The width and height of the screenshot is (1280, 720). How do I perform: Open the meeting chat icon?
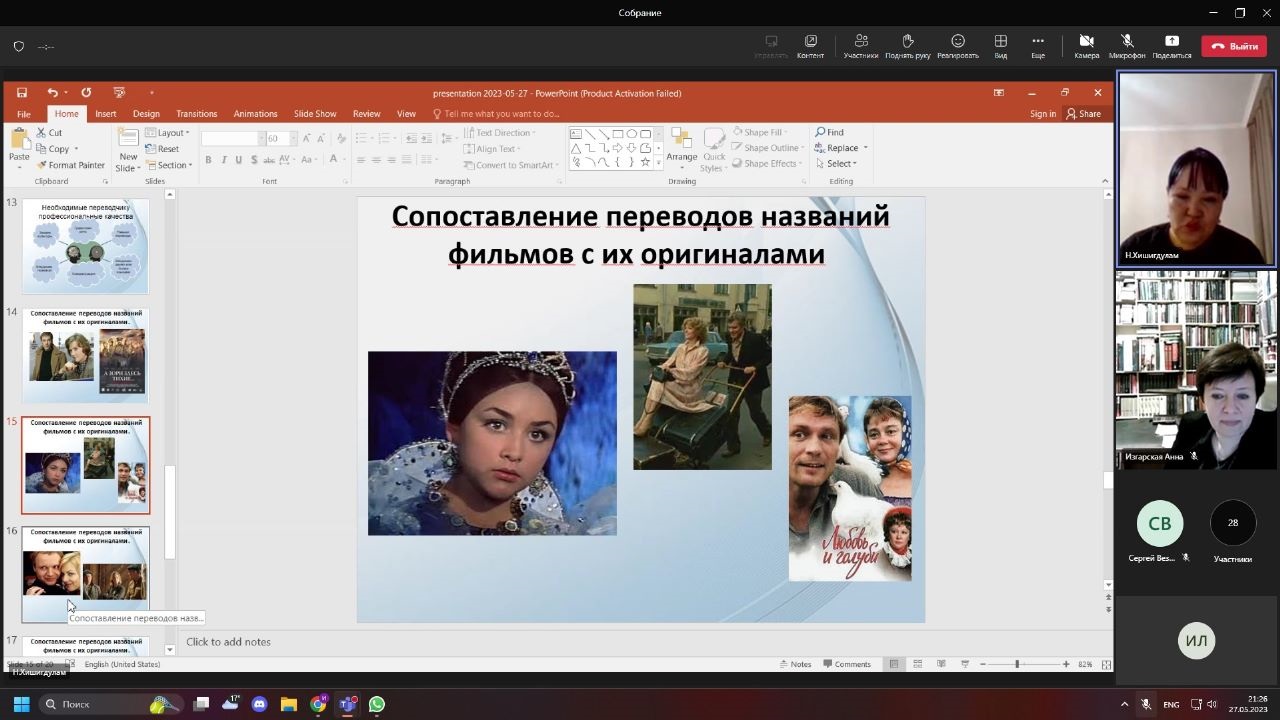pos(810,42)
